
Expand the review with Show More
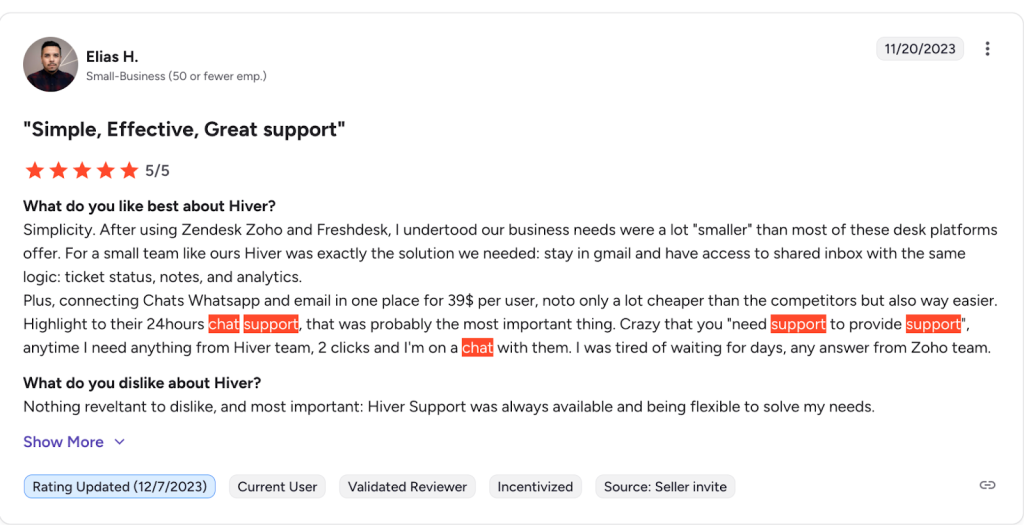coord(64,442)
